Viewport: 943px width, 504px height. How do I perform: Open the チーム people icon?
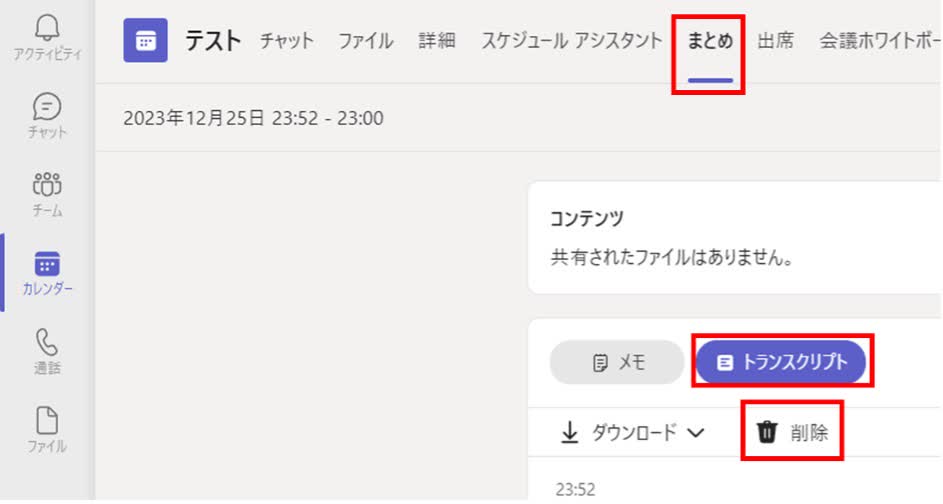click(47, 185)
